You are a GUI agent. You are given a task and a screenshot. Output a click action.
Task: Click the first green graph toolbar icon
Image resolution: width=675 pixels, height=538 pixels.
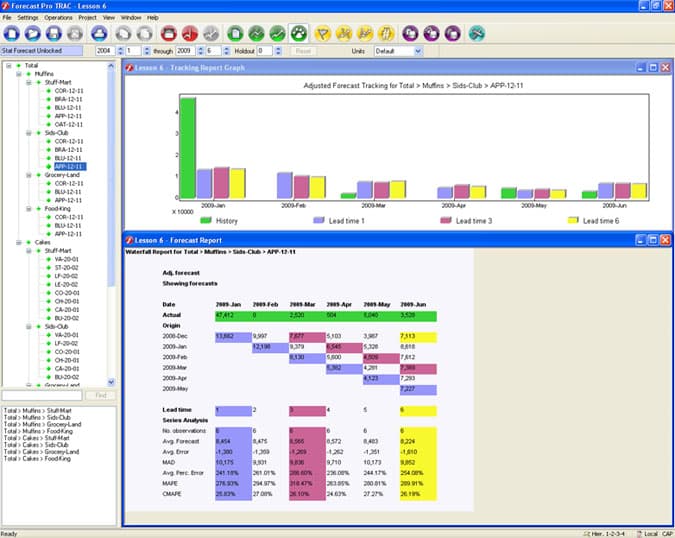256,33
